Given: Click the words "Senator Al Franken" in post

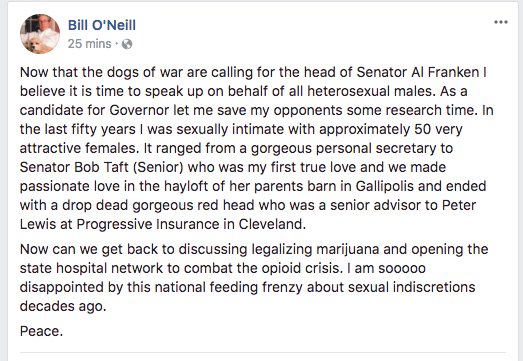Looking at the screenshot, I should click(418, 72).
